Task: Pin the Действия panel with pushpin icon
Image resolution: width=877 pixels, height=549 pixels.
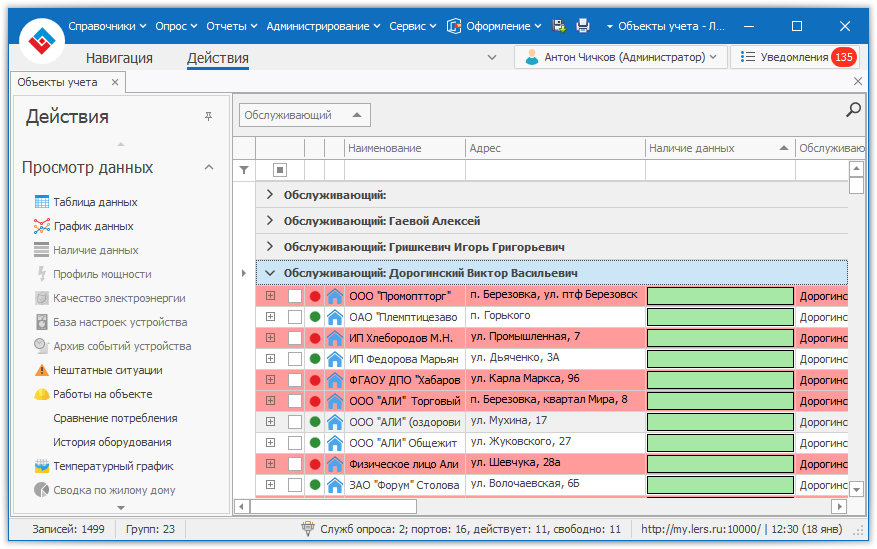Action: (x=208, y=117)
